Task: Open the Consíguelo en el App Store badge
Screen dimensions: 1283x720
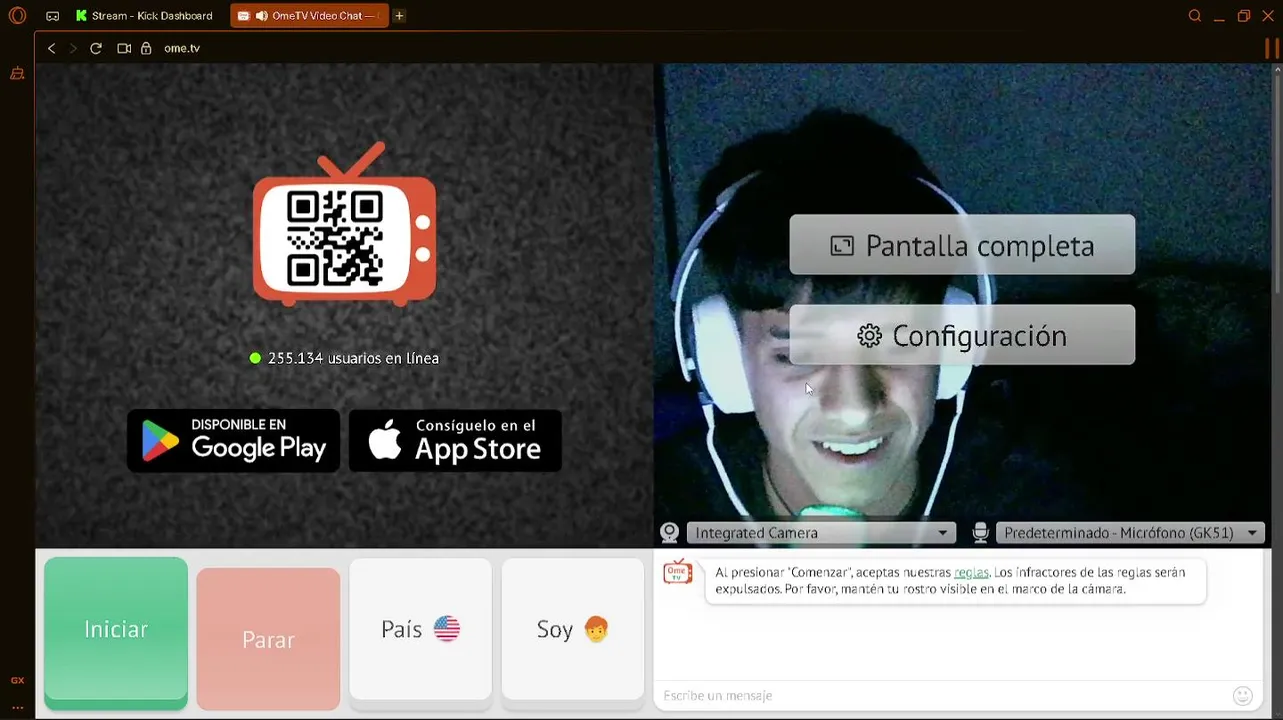Action: pyautogui.click(x=455, y=440)
